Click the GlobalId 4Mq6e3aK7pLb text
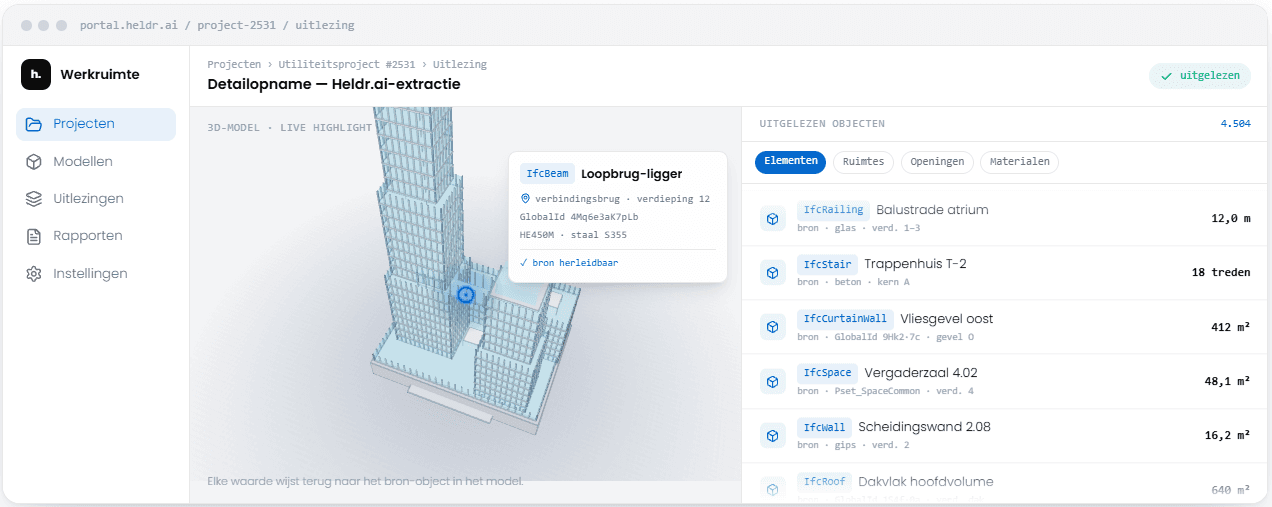This screenshot has height=507, width=1272. (579, 217)
